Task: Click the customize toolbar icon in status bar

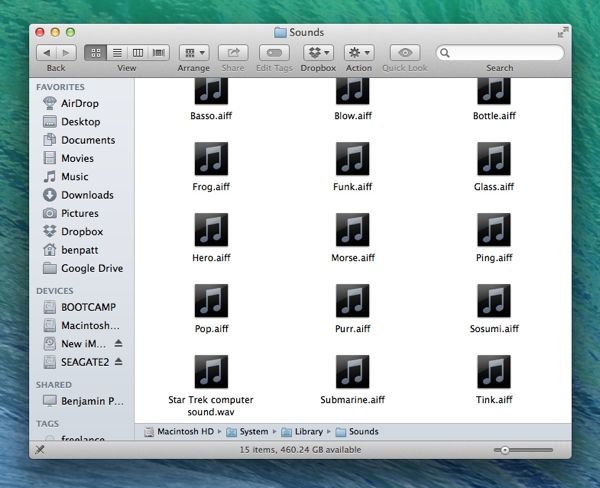Action: pos(40,450)
